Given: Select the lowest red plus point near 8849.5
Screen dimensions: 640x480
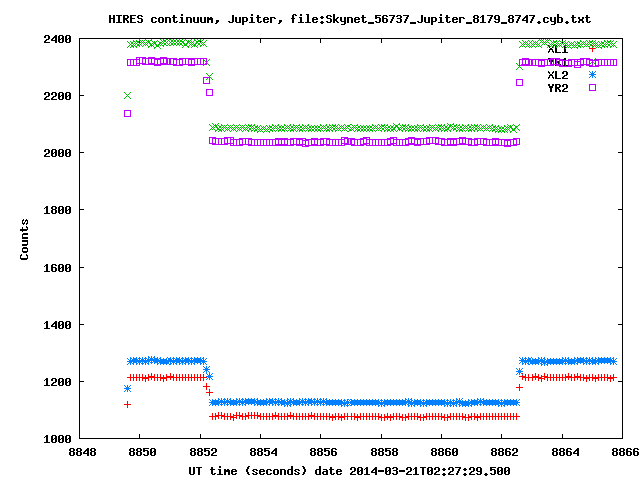Looking at the screenshot, I should pos(127,404).
